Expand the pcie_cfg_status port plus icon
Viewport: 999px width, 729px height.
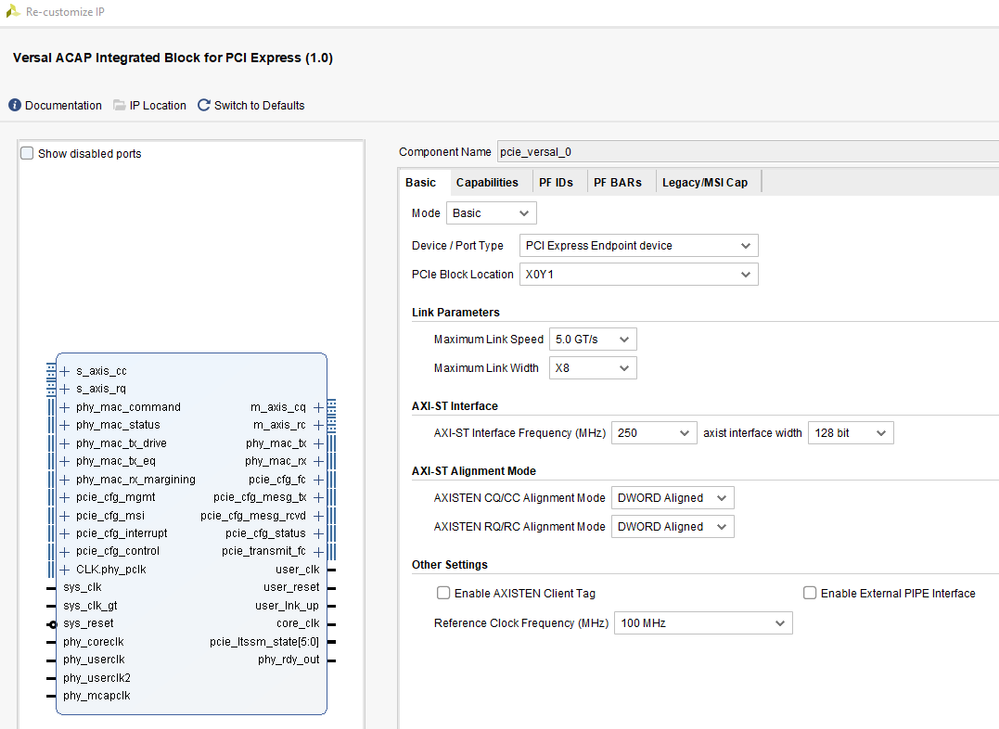pos(318,533)
